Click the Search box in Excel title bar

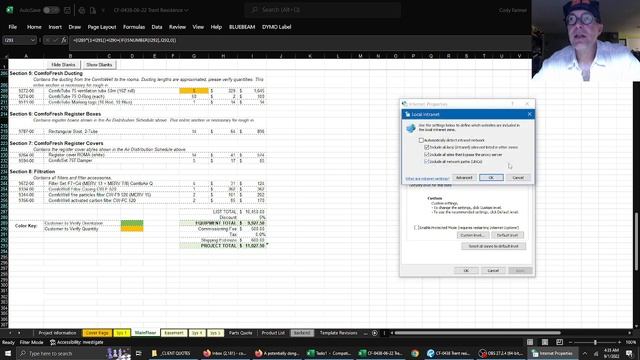[322, 10]
